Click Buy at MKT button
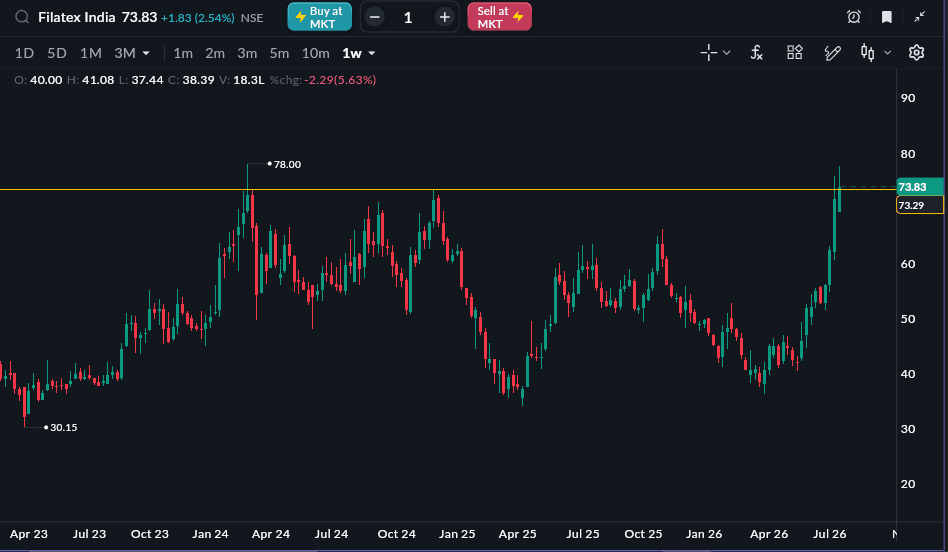Image resolution: width=948 pixels, height=552 pixels. [x=319, y=17]
